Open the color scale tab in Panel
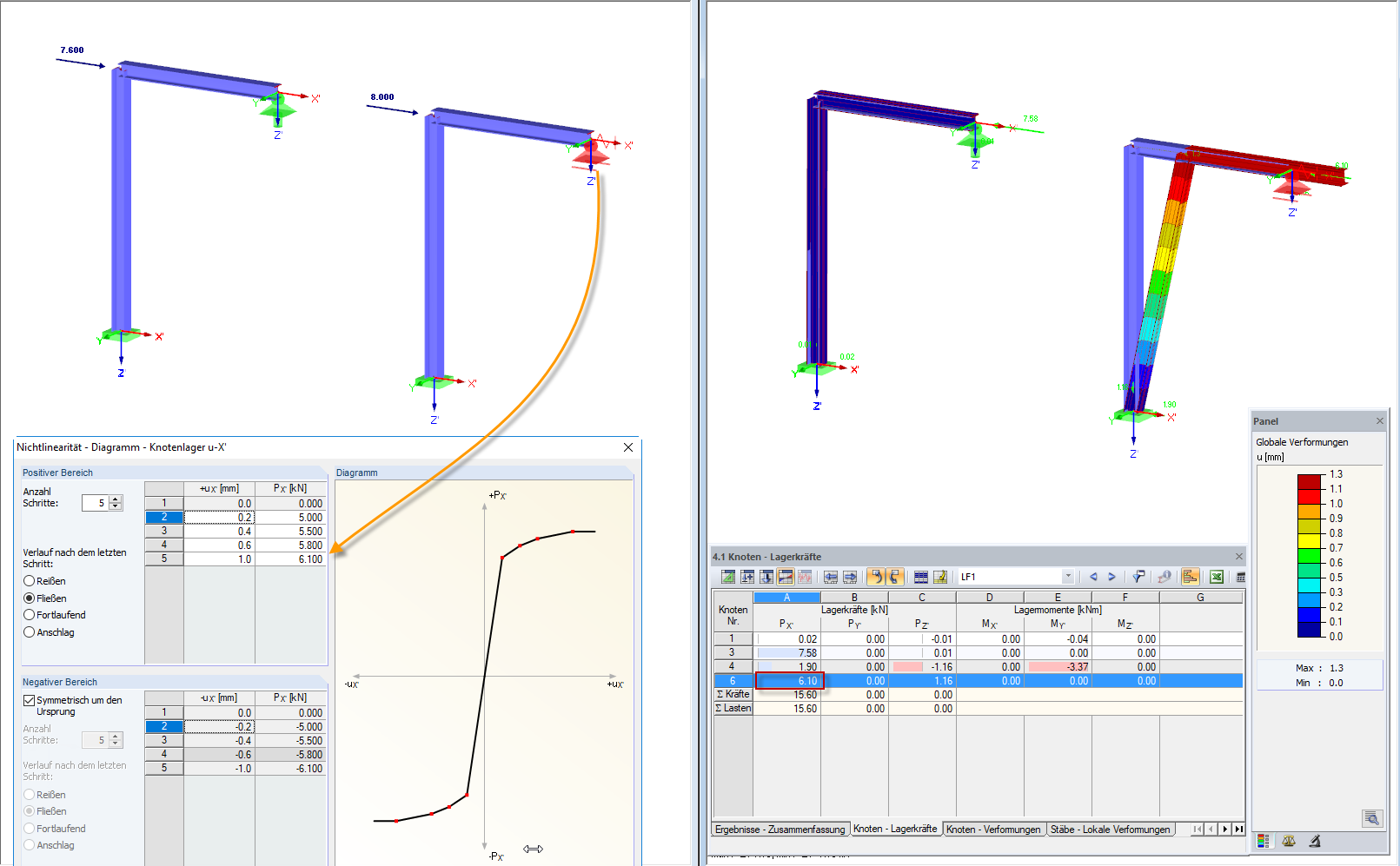1400x866 pixels. [x=1264, y=841]
